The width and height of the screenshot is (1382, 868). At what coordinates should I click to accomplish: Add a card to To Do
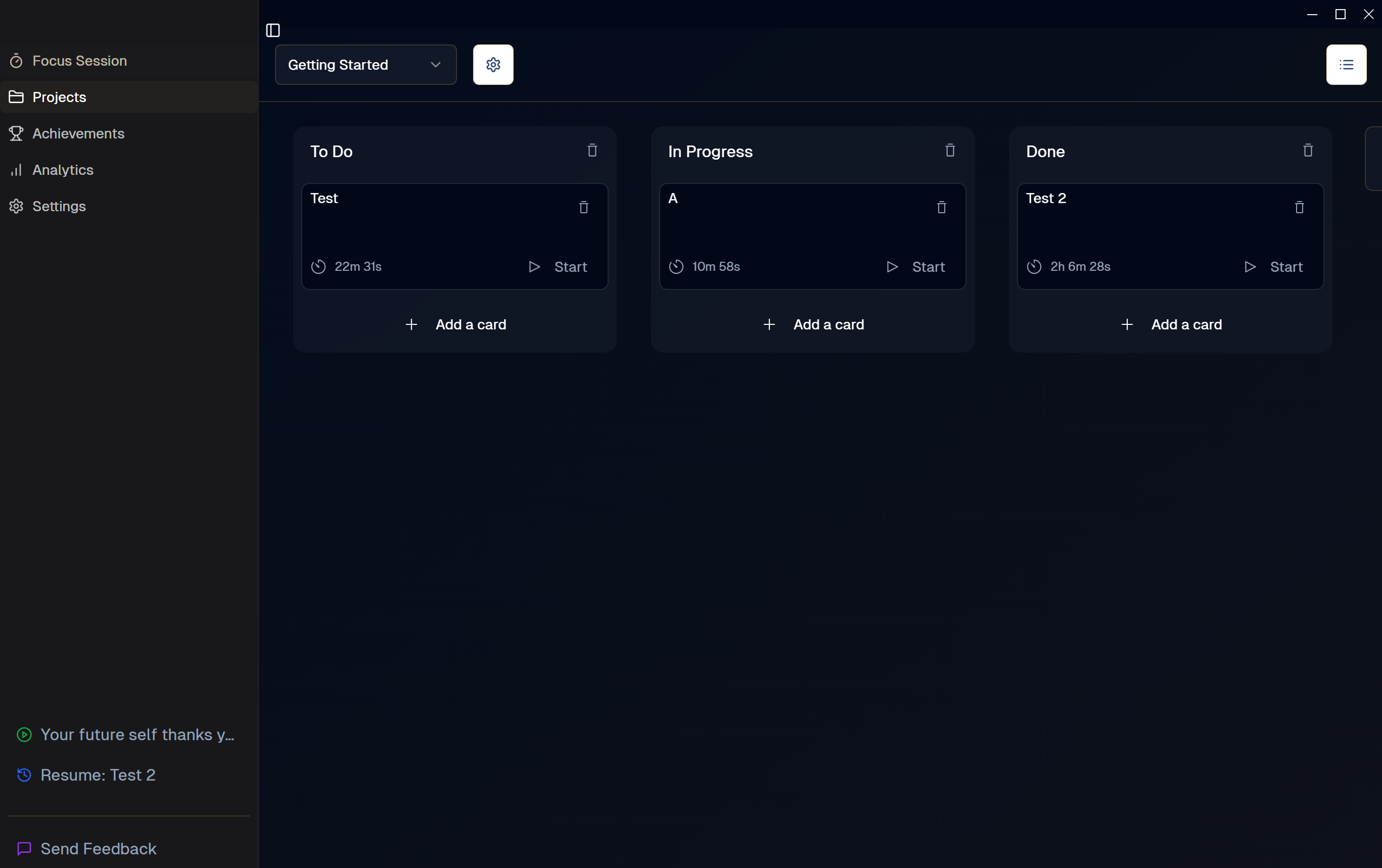point(455,325)
